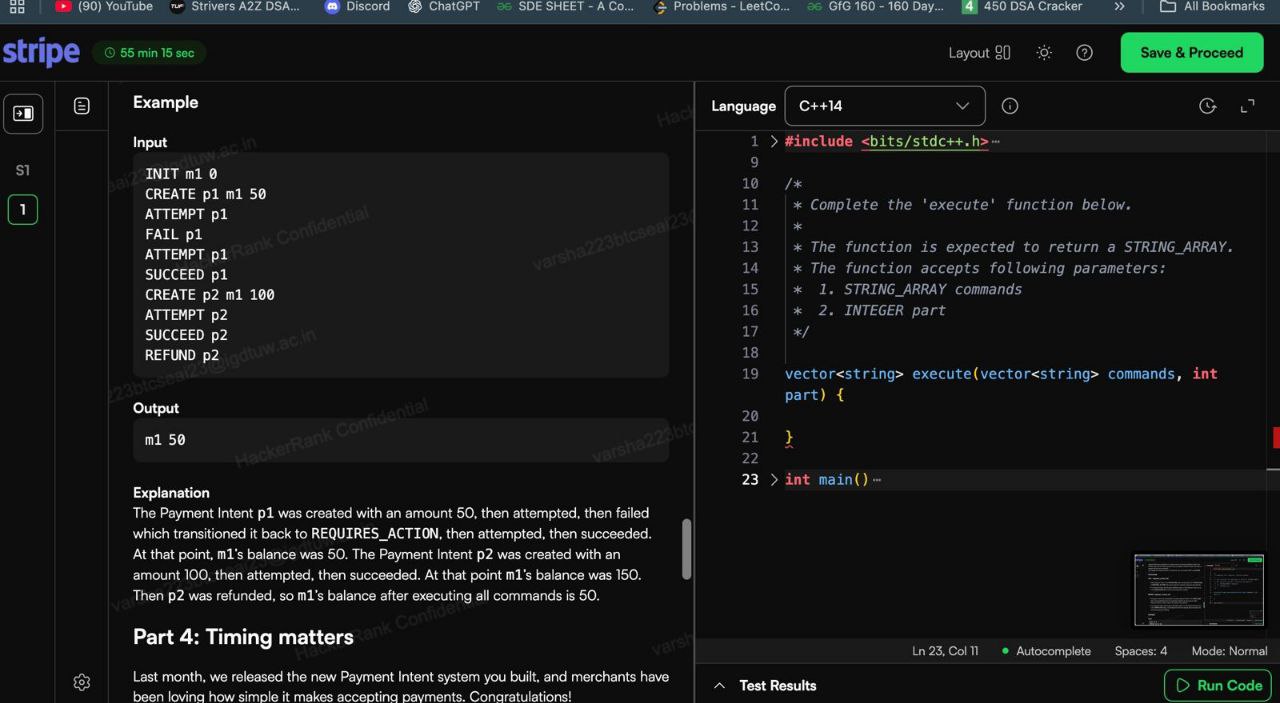Reset code with the history icon

coord(1207,106)
